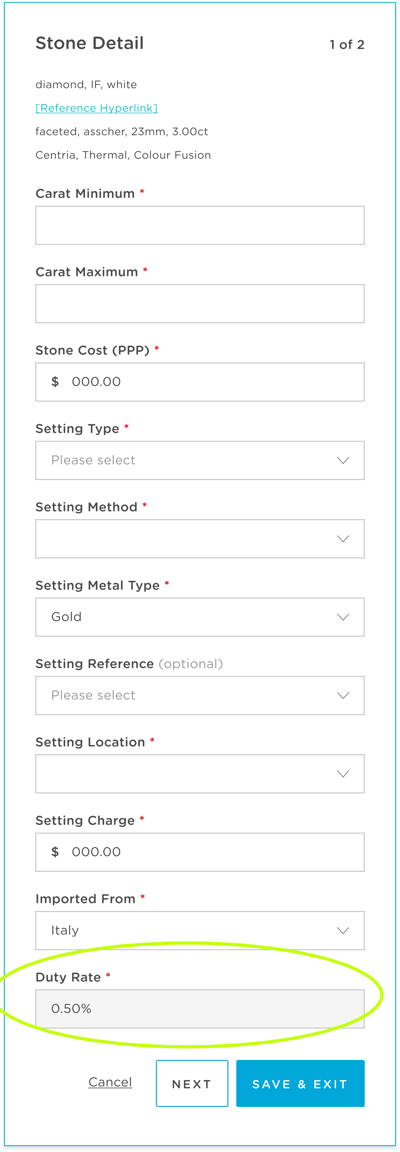Click the Setting Type chevron arrow
The height and width of the screenshot is (1152, 400).
point(343,461)
